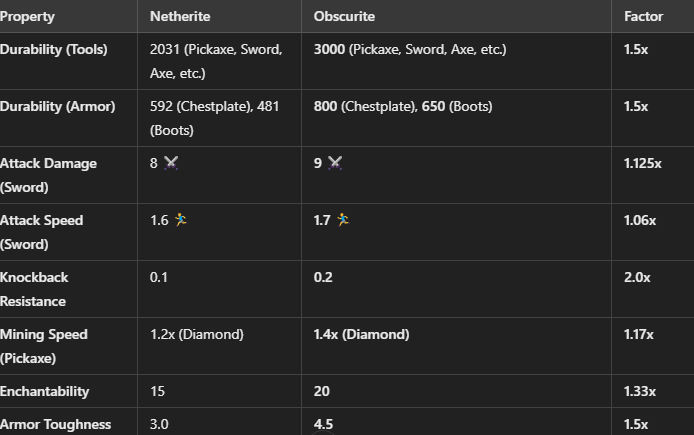Select the Obscurite column header
Image resolution: width=694 pixels, height=435 pixels.
pos(344,17)
